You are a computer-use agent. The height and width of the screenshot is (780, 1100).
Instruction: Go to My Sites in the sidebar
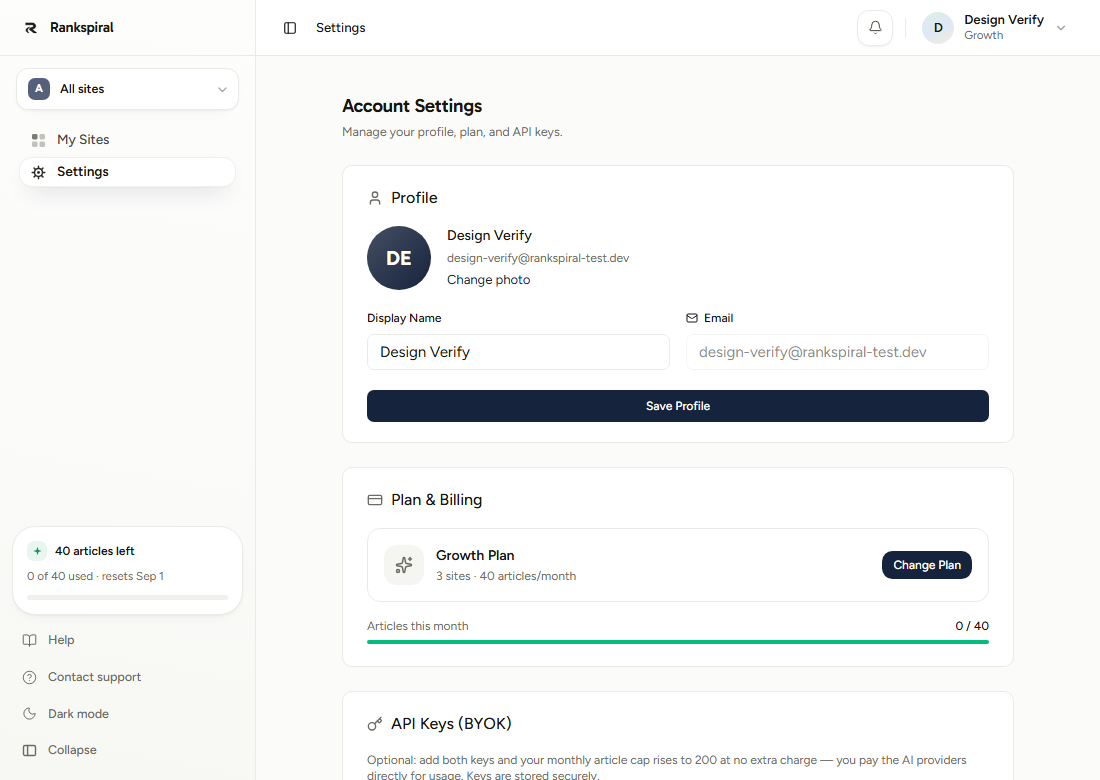click(x=127, y=140)
